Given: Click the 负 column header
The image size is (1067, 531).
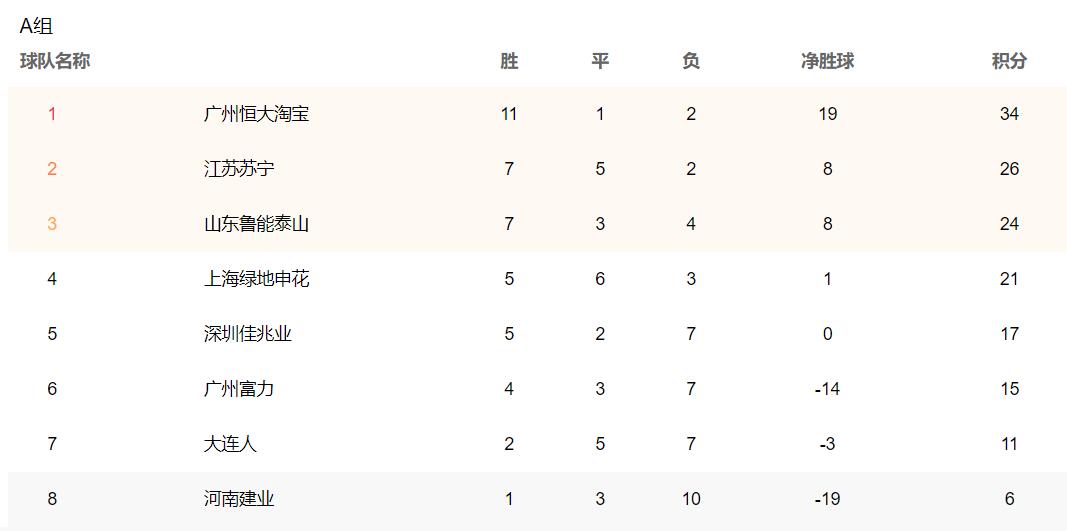Looking at the screenshot, I should [x=691, y=61].
